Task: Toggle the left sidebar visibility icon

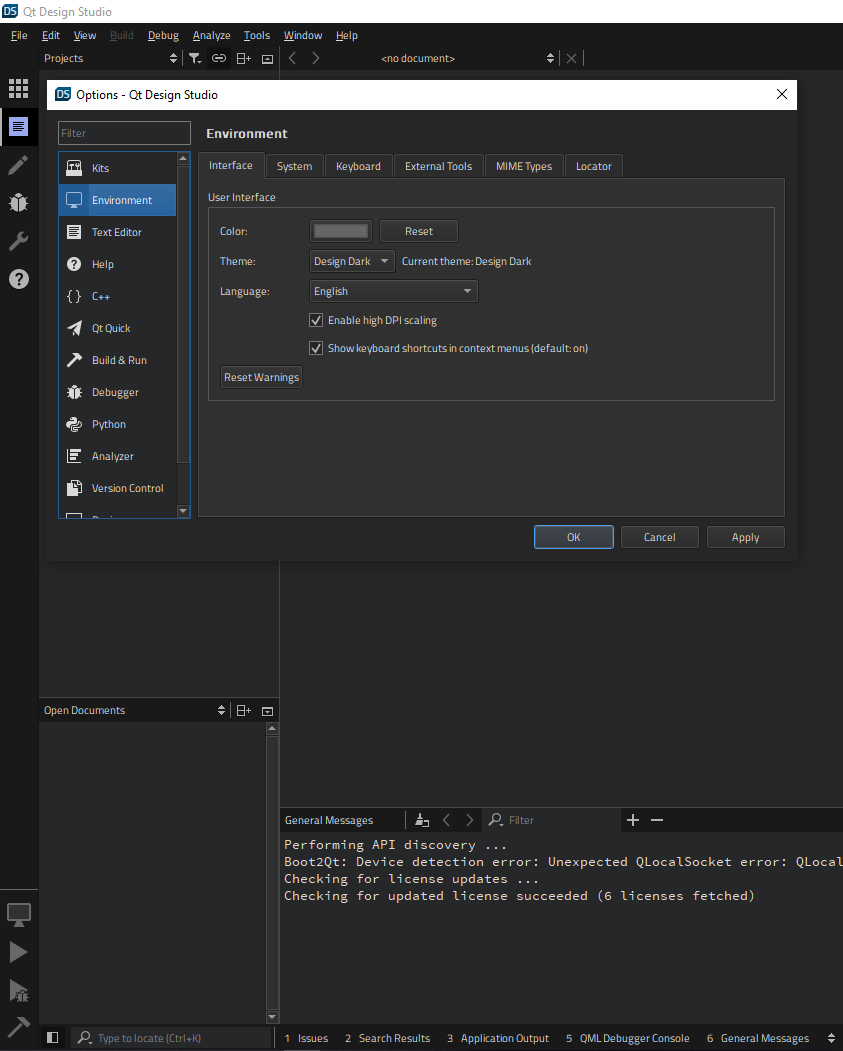Action: [53, 1038]
